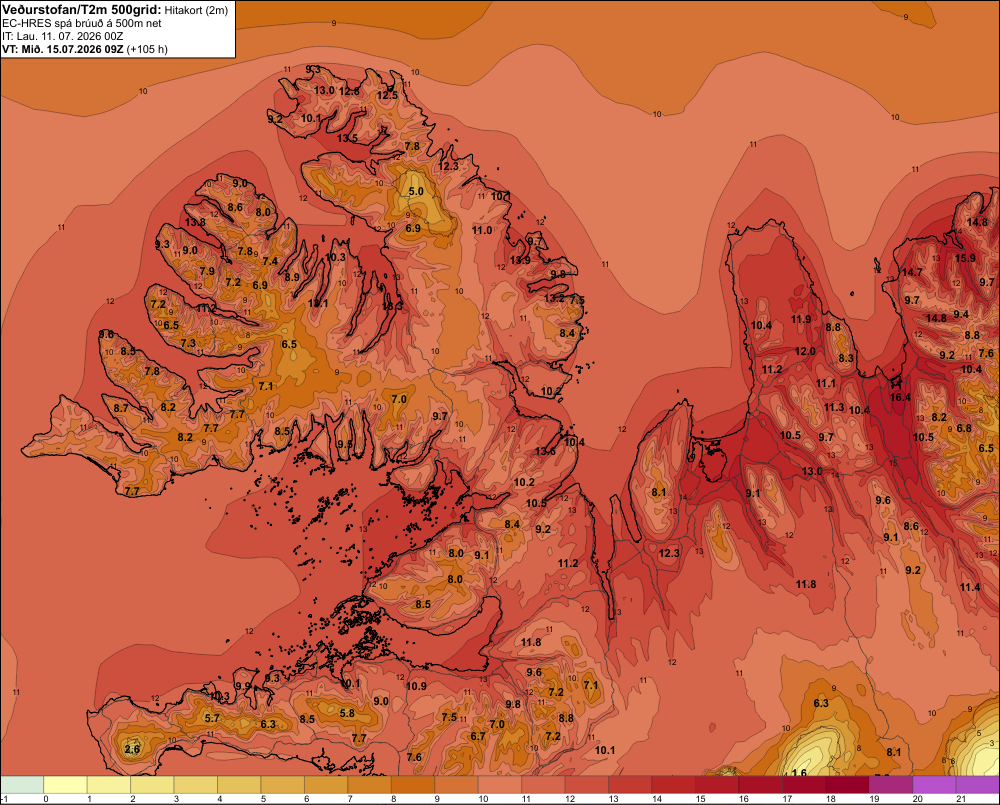Click the 1.6 temperature label near the glacier
This screenshot has width=1000, height=805.
click(799, 772)
